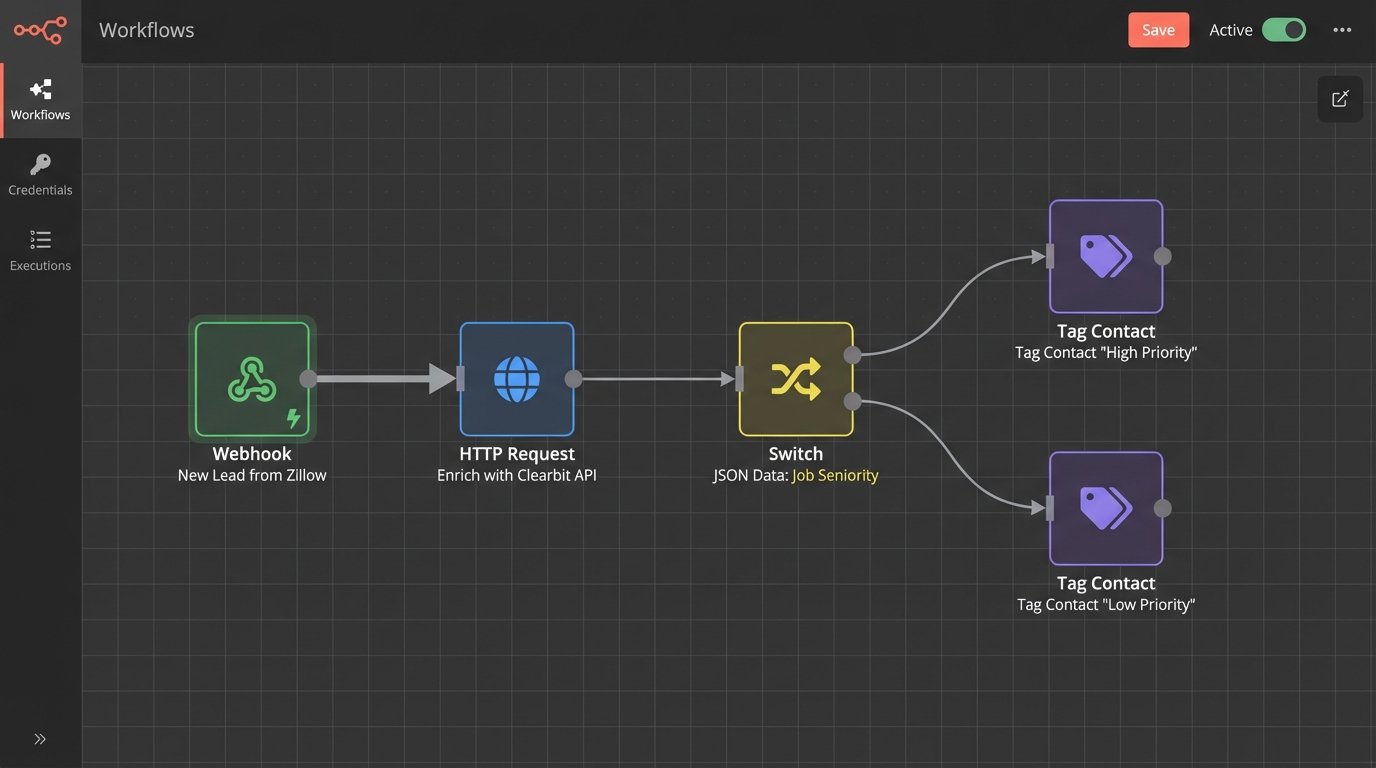The image size is (1376, 768).
Task: Open the three-dot more options menu
Action: (x=1342, y=30)
